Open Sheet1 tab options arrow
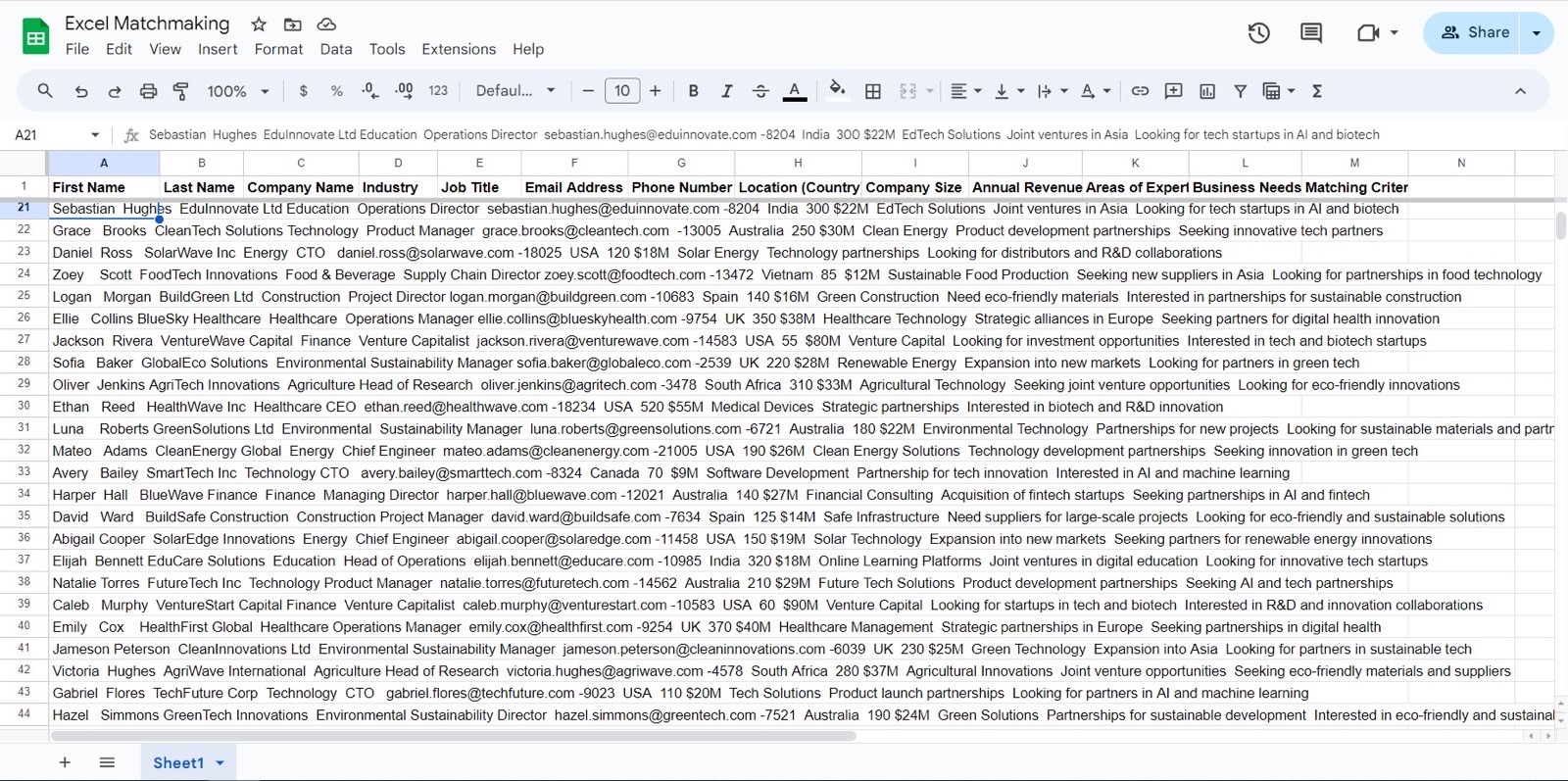This screenshot has height=781, width=1568. point(220,762)
